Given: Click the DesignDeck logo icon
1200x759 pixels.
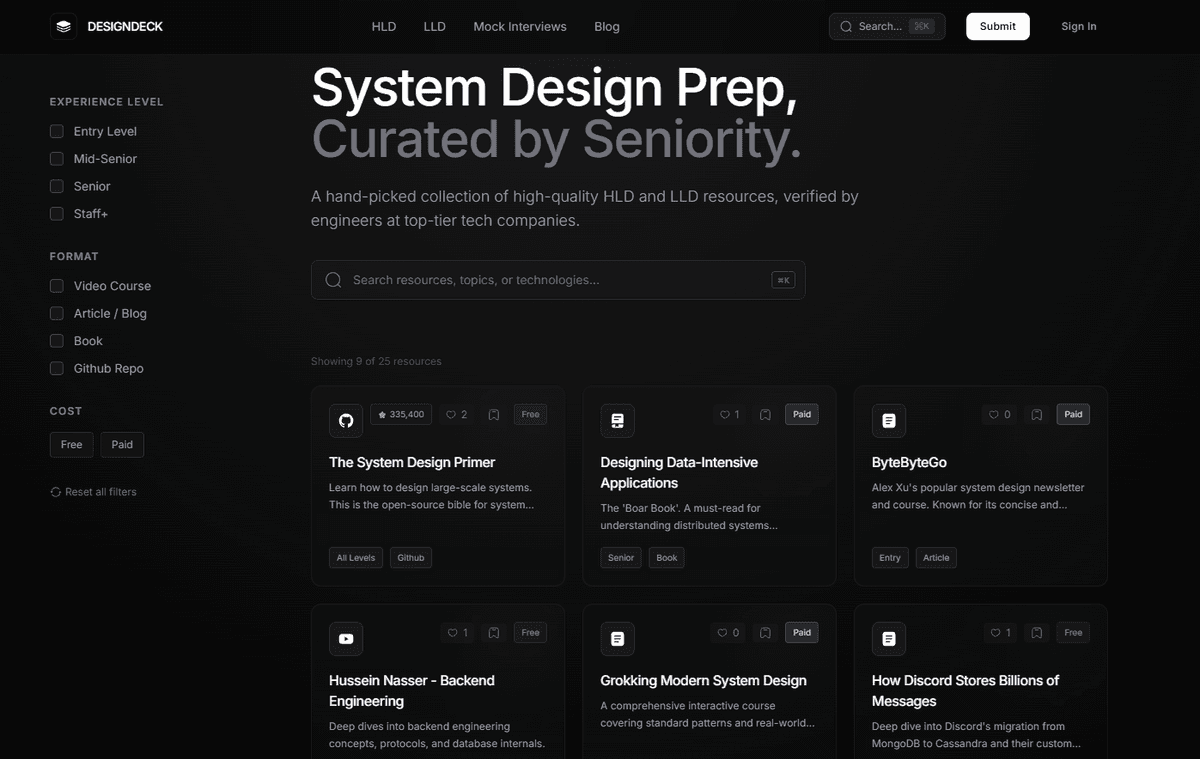Looking at the screenshot, I should tap(64, 26).
